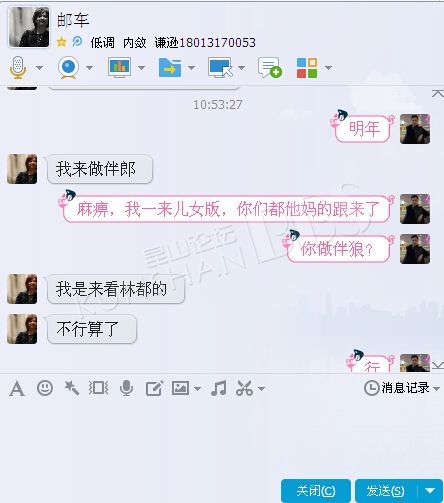Start a video call with webcam icon
The image size is (444, 503).
point(68,68)
